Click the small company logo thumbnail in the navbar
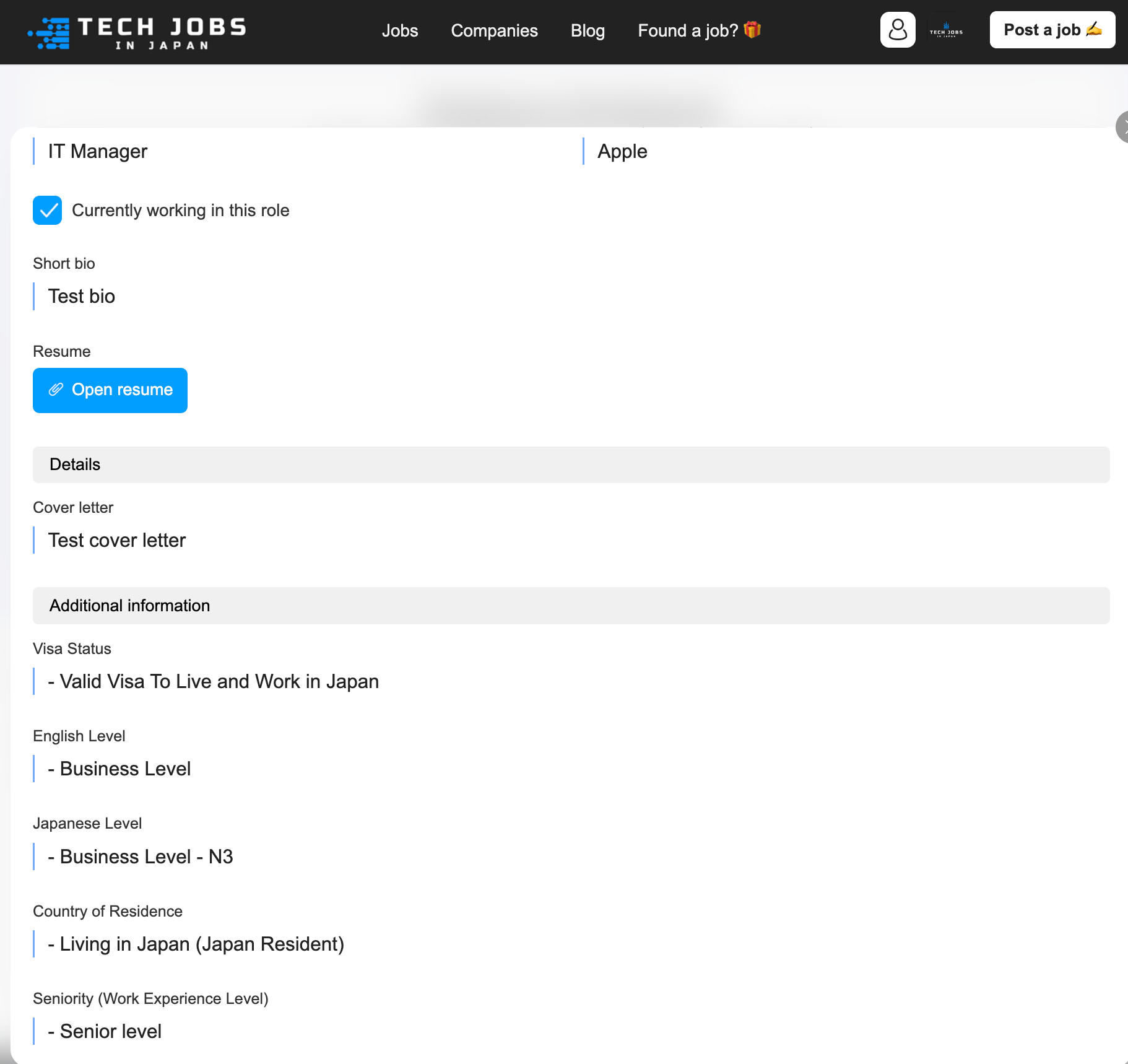This screenshot has width=1128, height=1064. (x=946, y=30)
